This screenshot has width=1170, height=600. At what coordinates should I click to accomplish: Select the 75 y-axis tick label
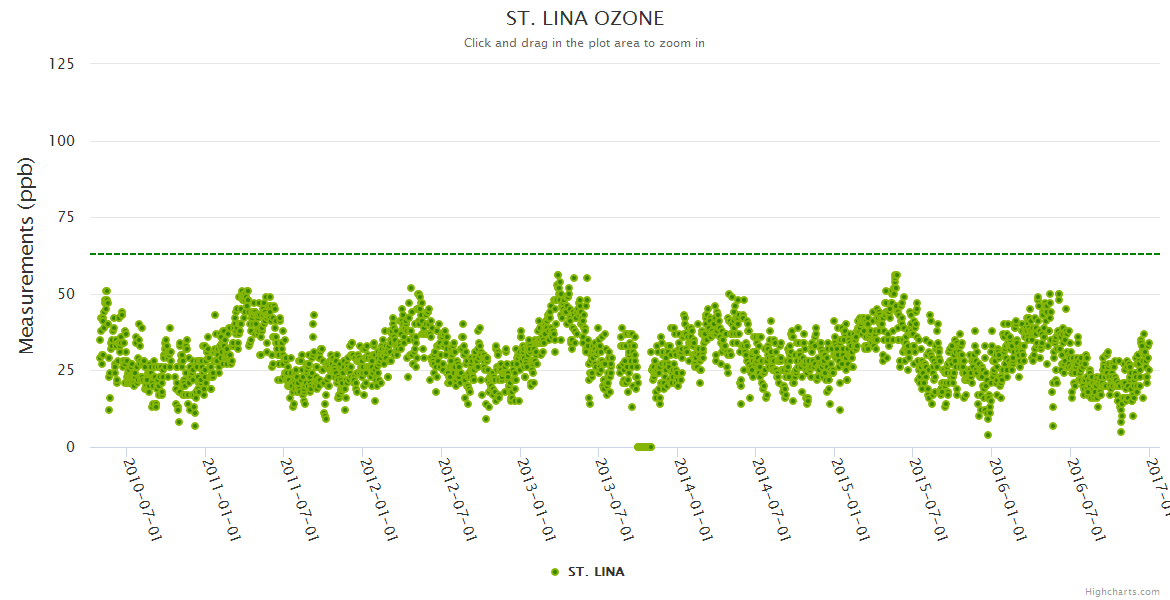(65, 217)
